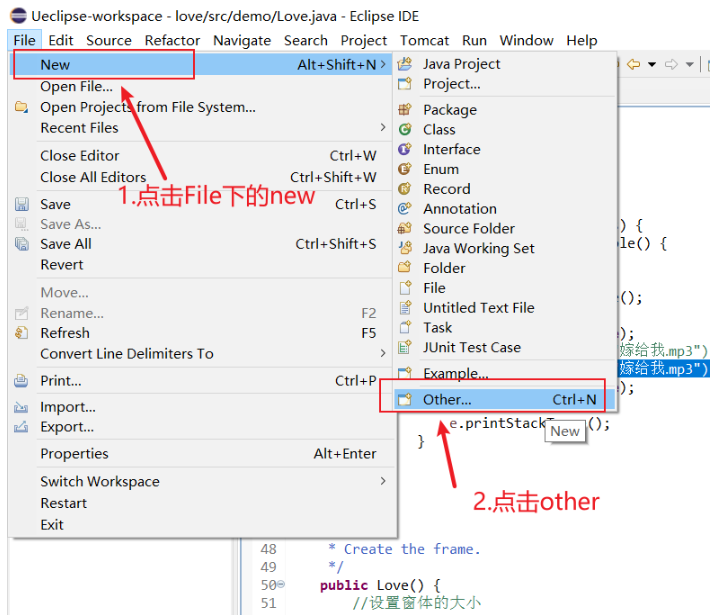Click the 'Class' label in New submenu
This screenshot has width=719, height=615.
click(439, 129)
